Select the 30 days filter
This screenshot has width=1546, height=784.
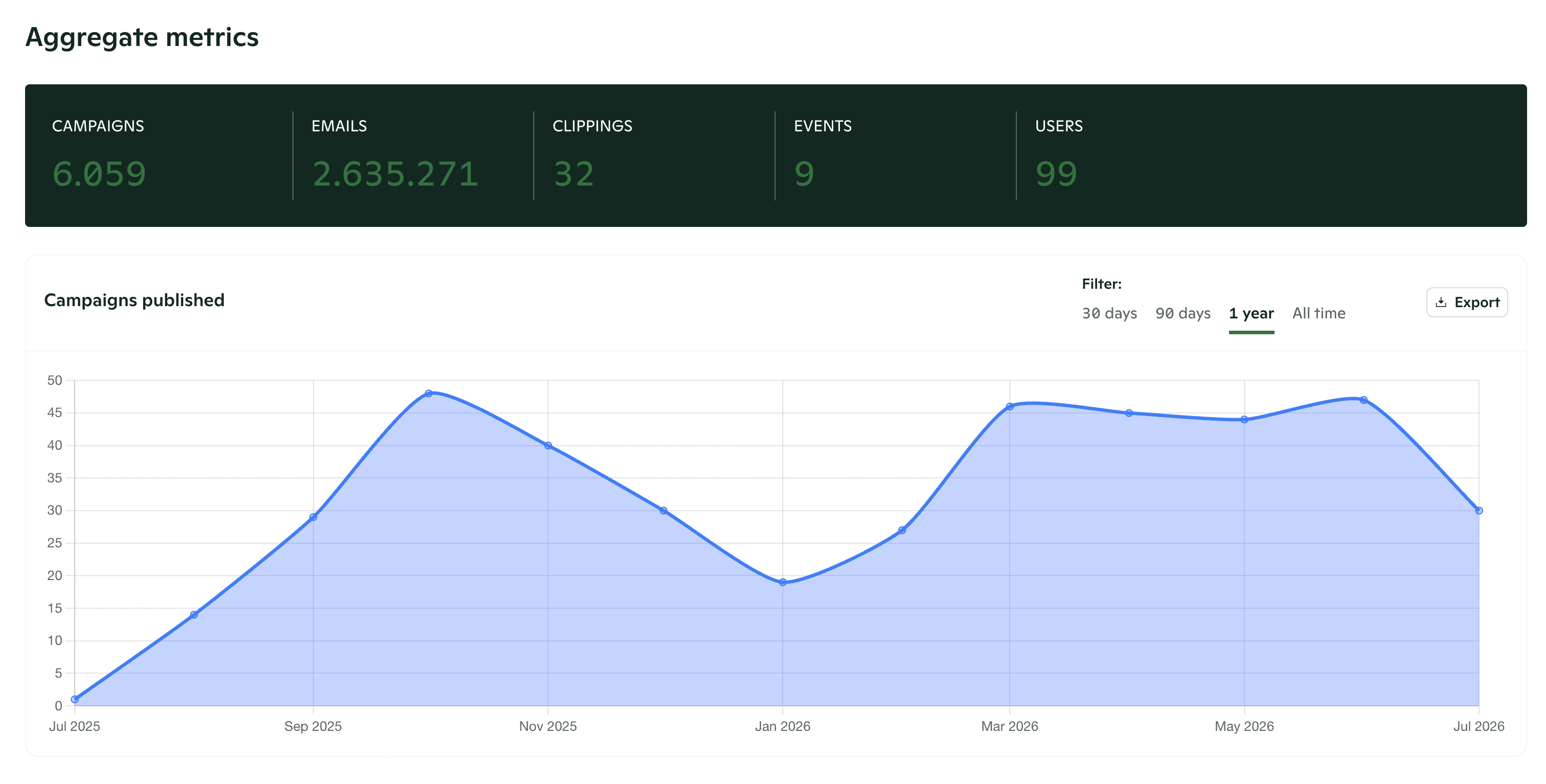[1109, 313]
